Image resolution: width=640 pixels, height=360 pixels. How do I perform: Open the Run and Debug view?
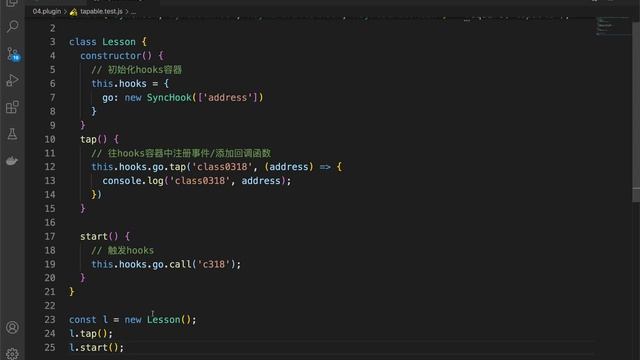point(12,80)
